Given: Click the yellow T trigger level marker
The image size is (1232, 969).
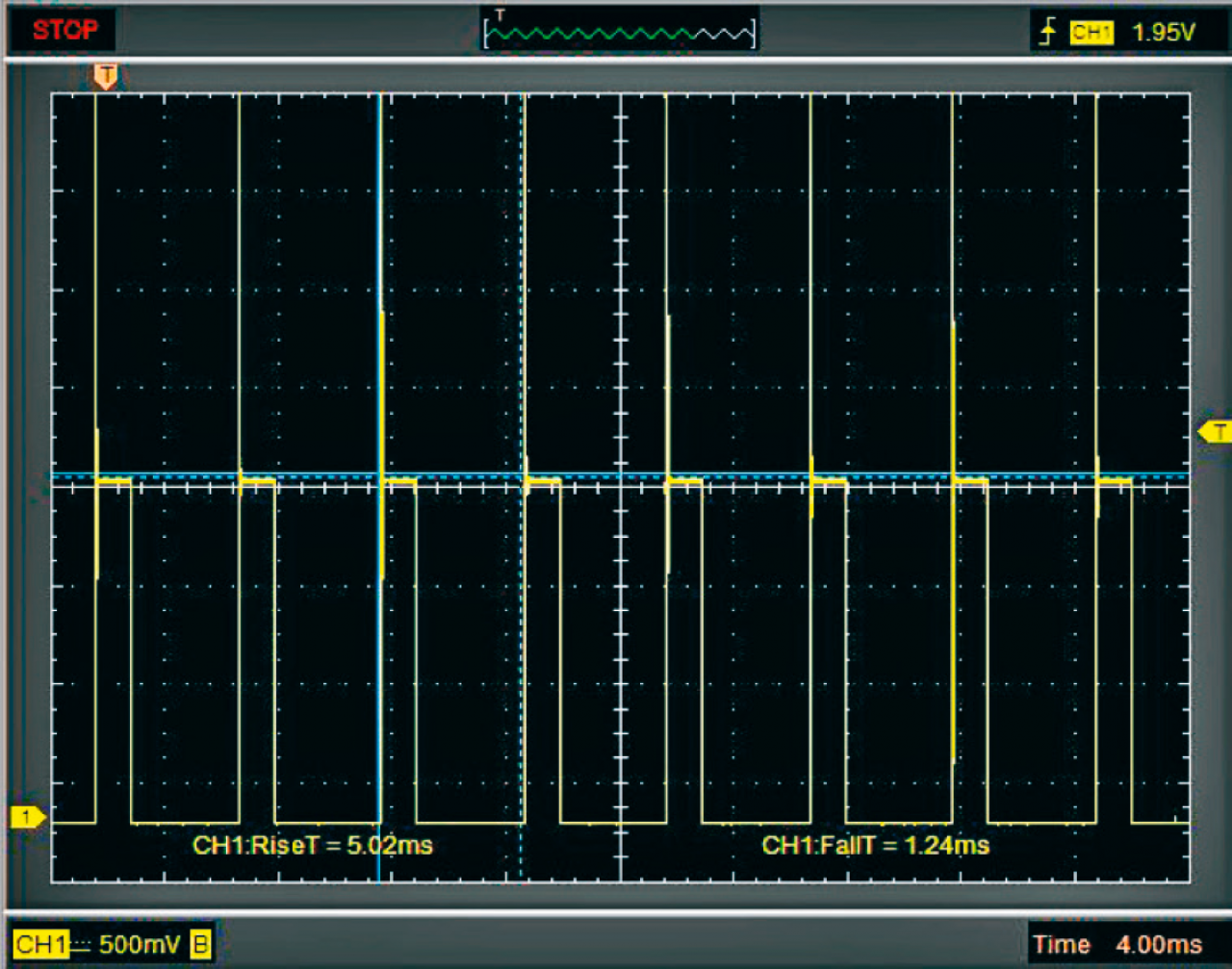Looking at the screenshot, I should [x=1215, y=431].
